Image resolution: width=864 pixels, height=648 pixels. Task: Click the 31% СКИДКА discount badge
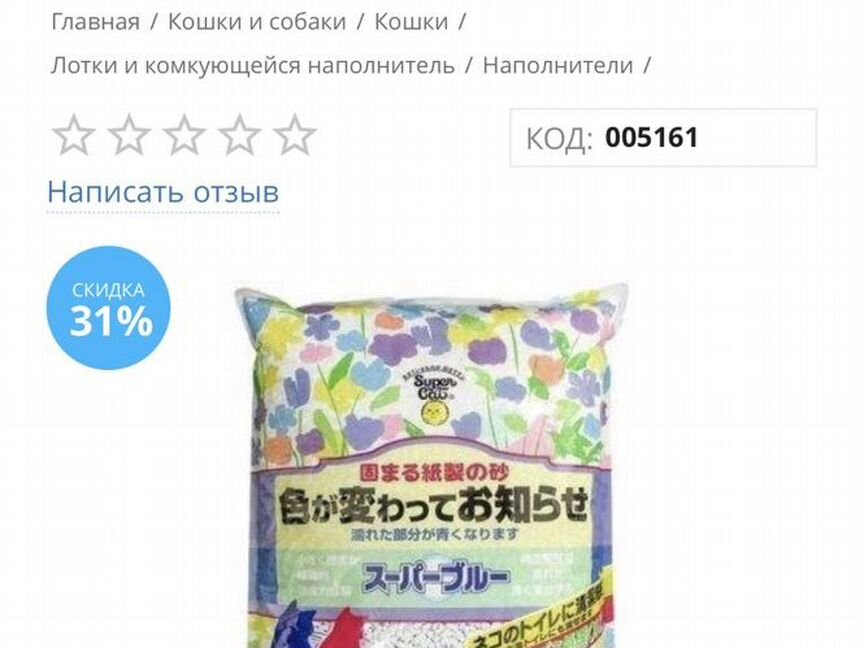[109, 308]
